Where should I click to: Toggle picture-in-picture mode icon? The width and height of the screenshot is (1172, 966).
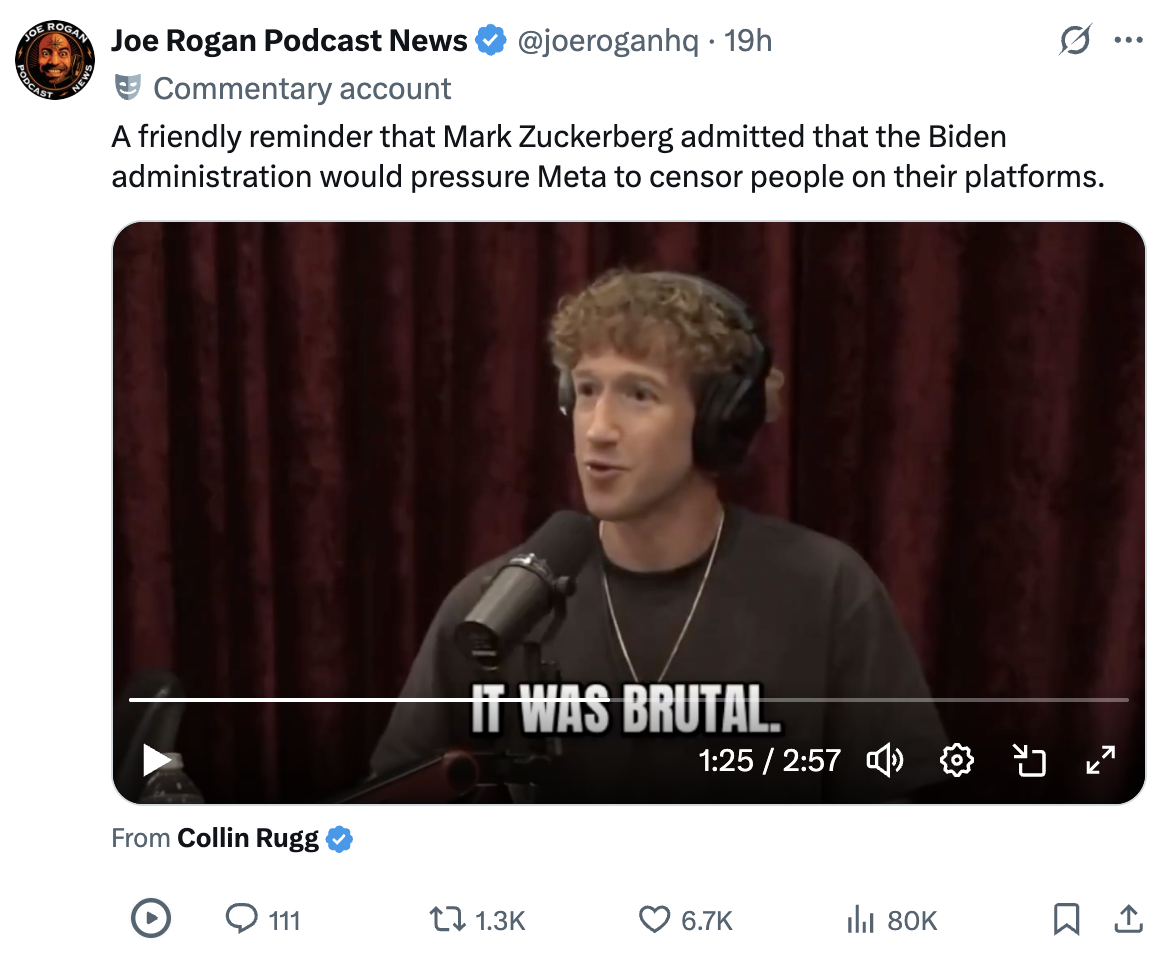[1029, 761]
